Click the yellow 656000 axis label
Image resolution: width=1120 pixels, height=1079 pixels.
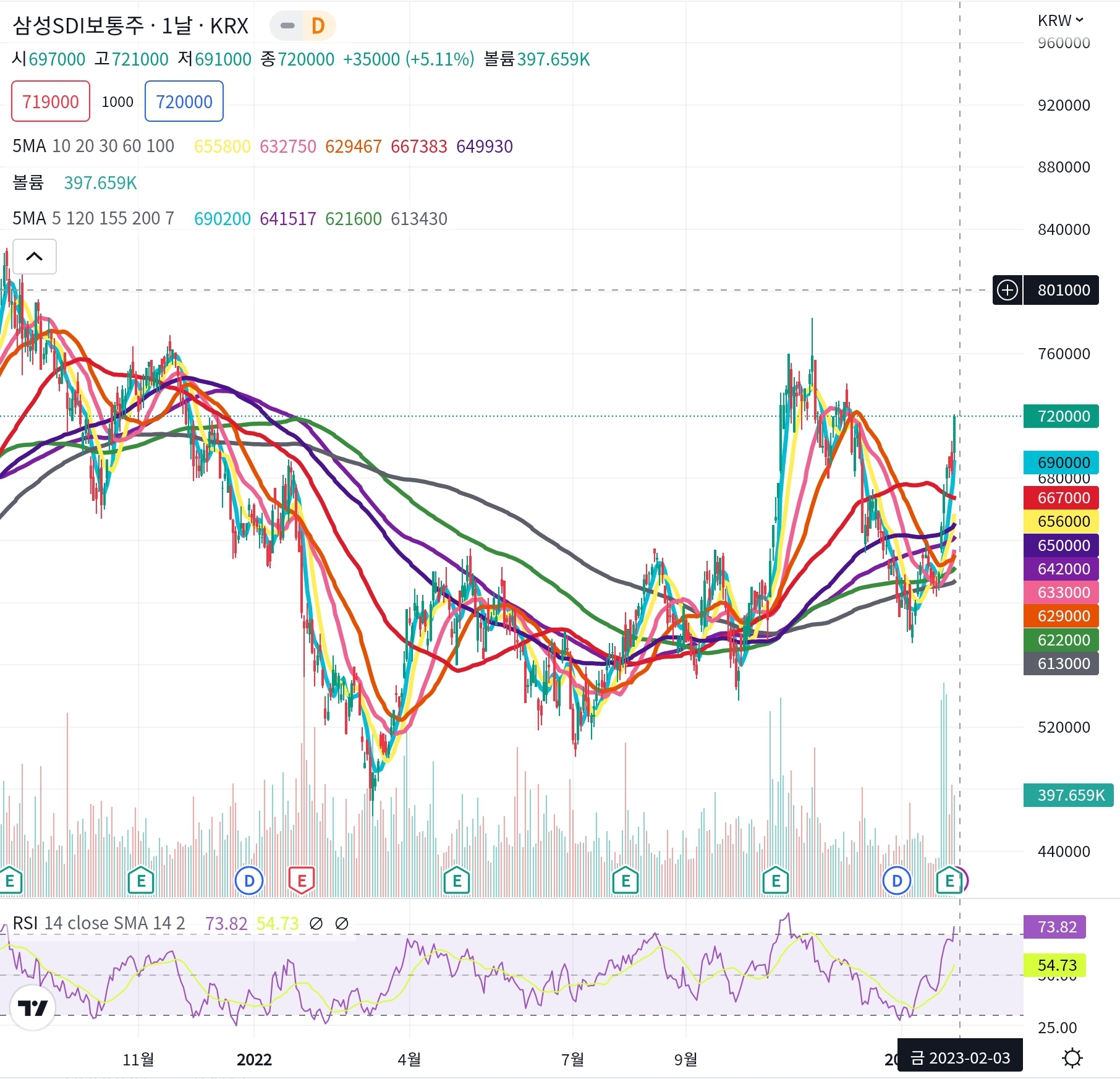pyautogui.click(x=1061, y=521)
